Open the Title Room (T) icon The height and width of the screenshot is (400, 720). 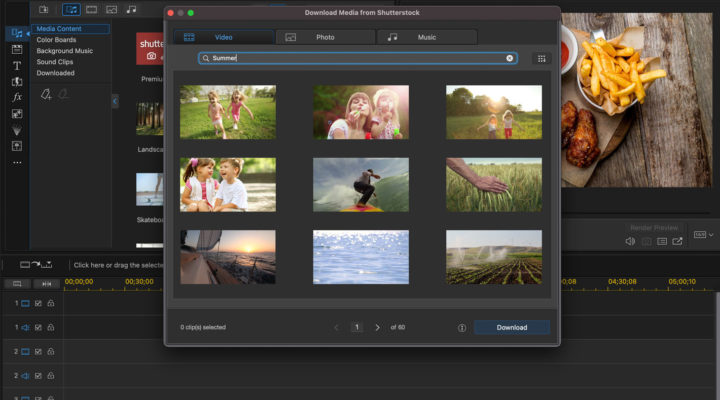17,66
